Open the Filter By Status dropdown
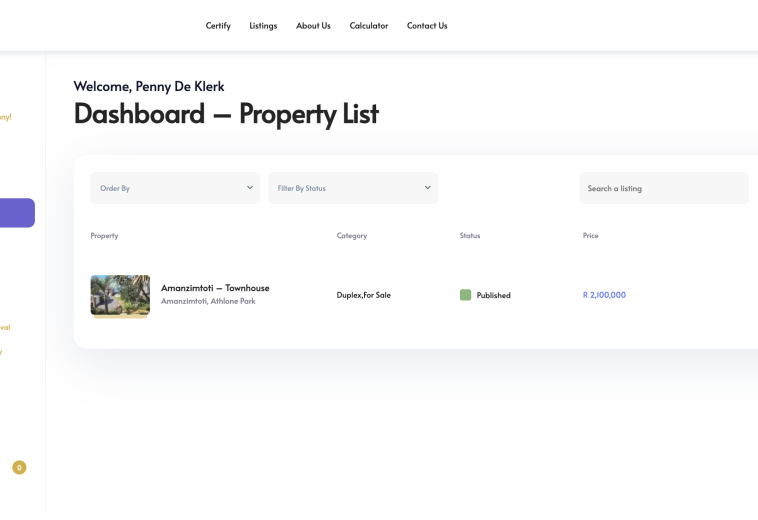Viewport: 758px width, 520px height. point(353,188)
